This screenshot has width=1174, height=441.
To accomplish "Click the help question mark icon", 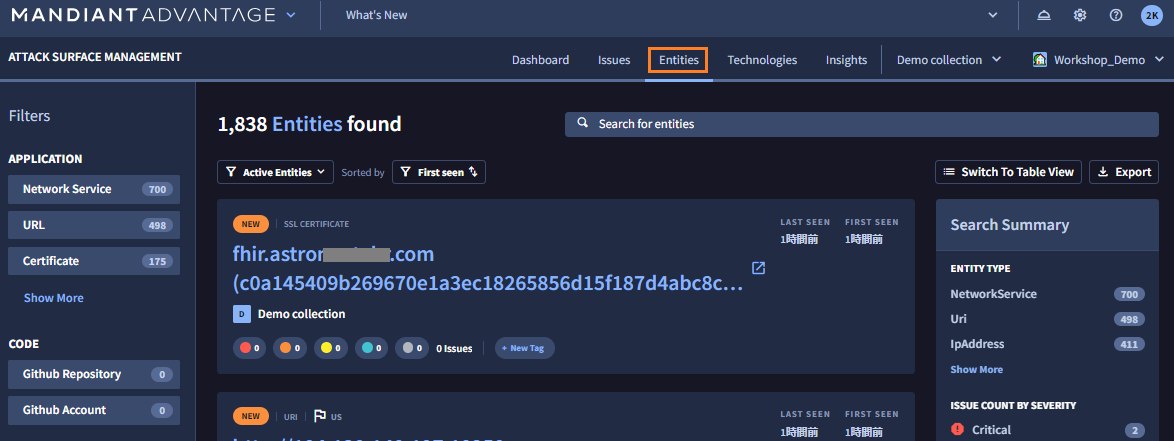I will [1116, 15].
